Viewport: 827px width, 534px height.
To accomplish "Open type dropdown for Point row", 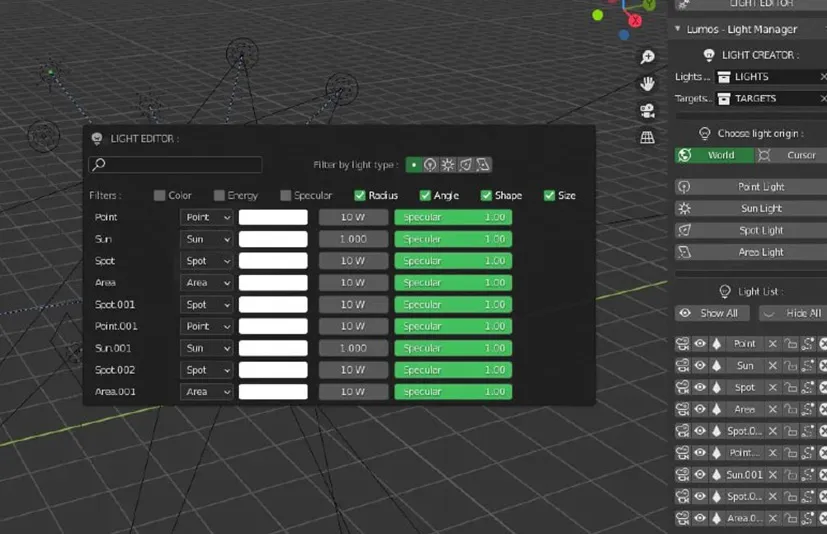I will click(x=207, y=217).
